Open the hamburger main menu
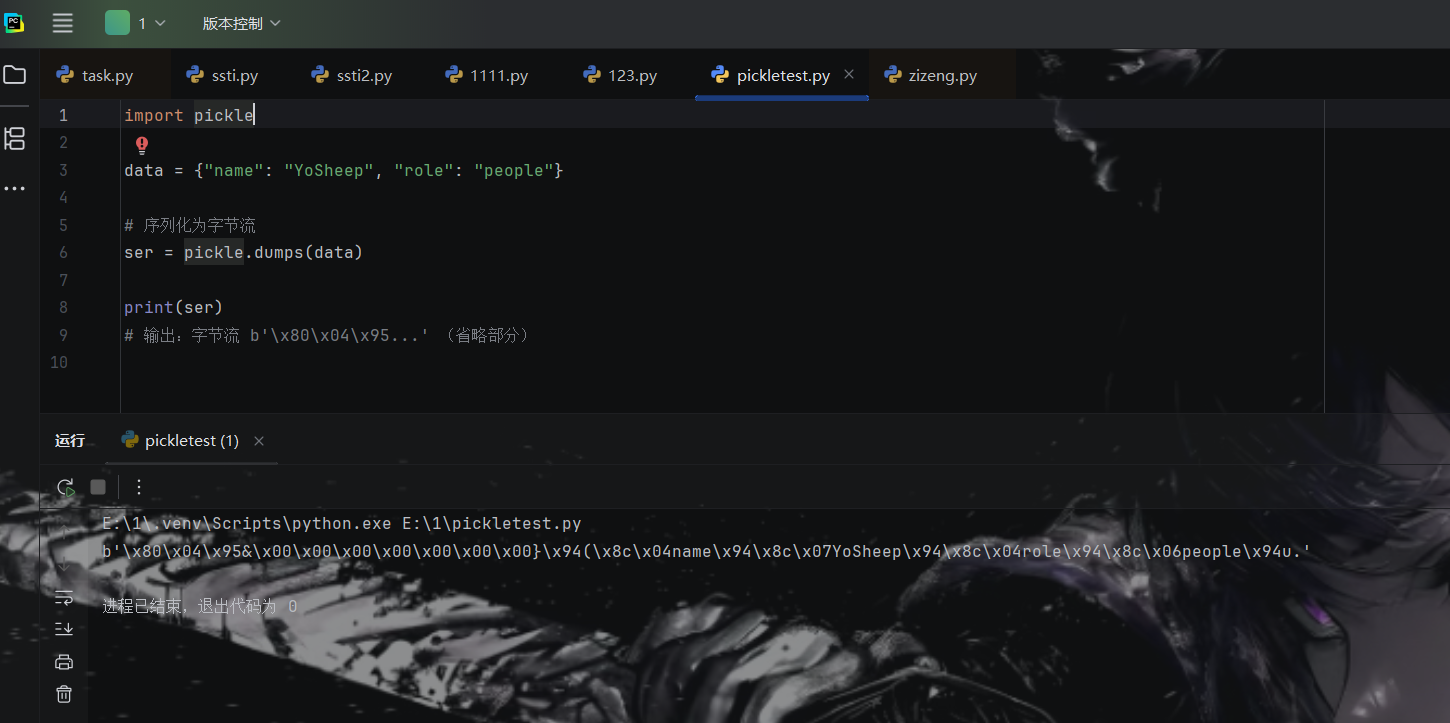Viewport: 1450px width, 723px height. (62, 23)
